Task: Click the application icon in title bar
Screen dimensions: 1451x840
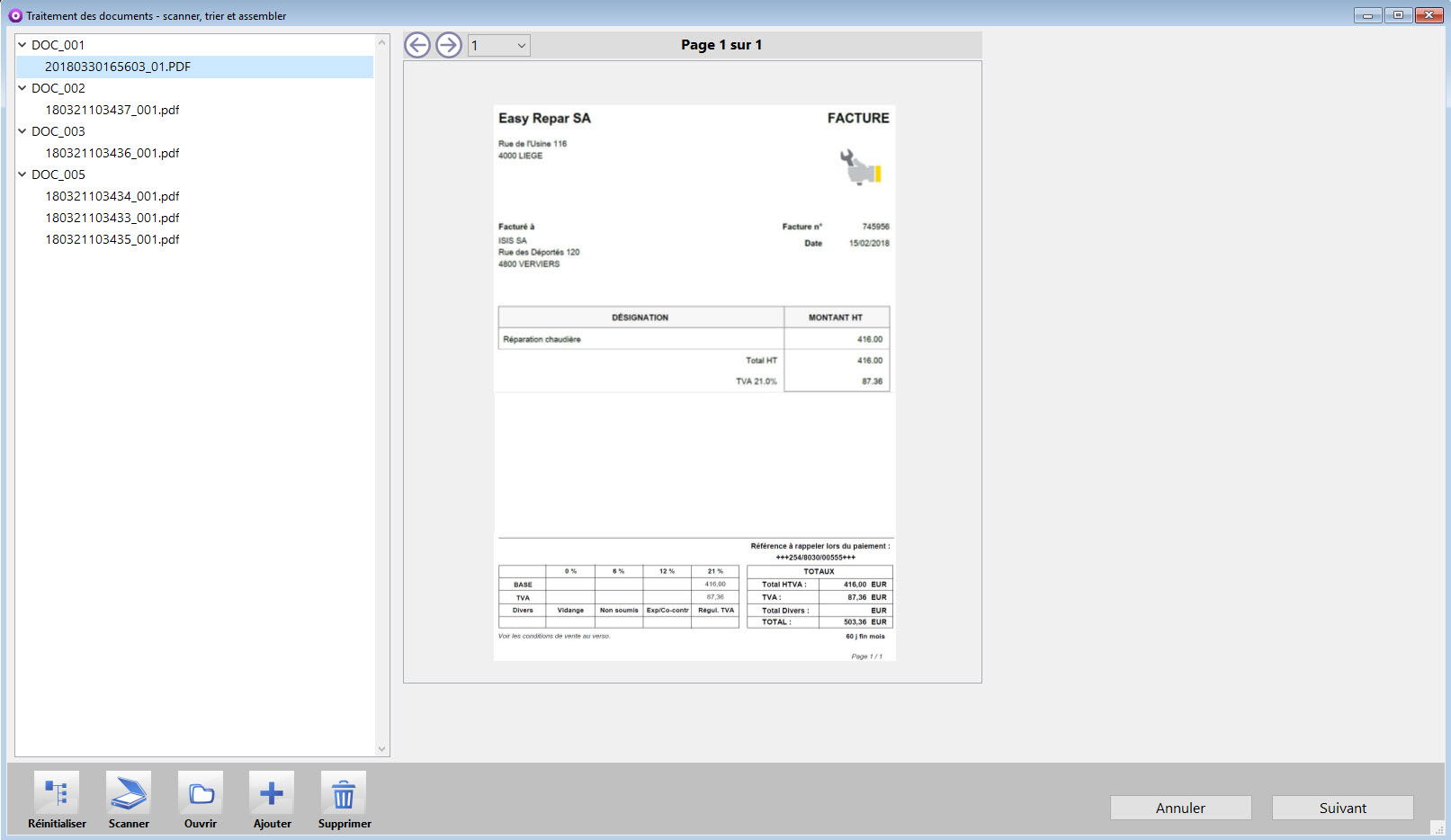Action: [x=15, y=15]
